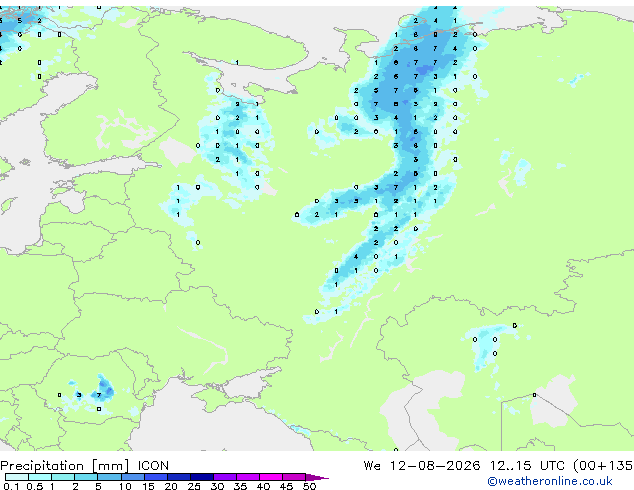
Task: Click the weatheronline.co.uk copyright link
Action: point(549,481)
